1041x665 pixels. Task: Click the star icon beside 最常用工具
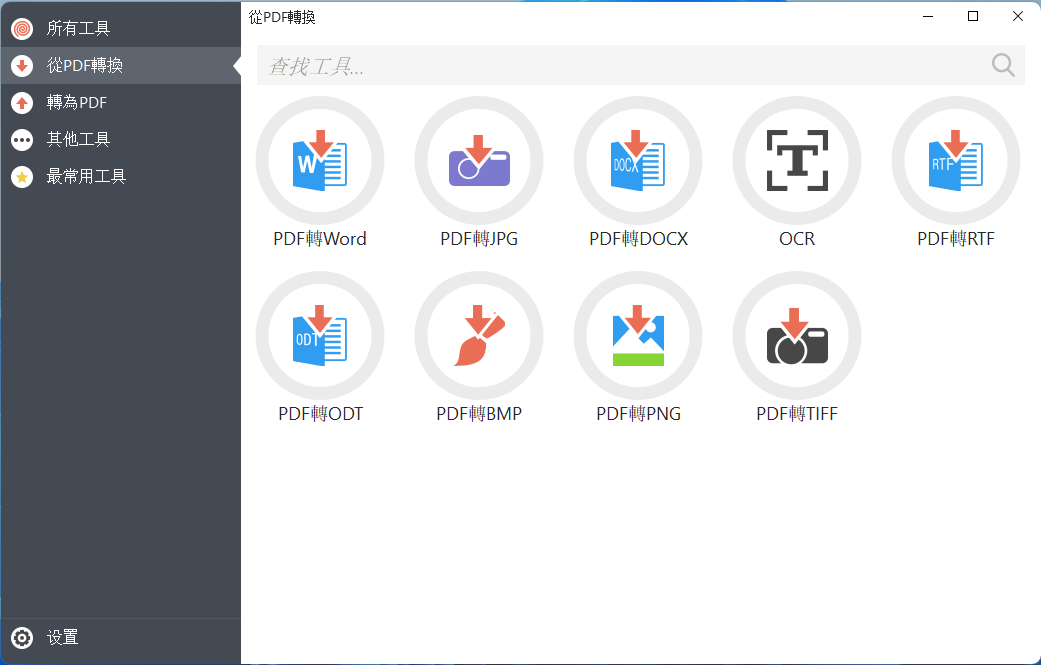pyautogui.click(x=21, y=176)
